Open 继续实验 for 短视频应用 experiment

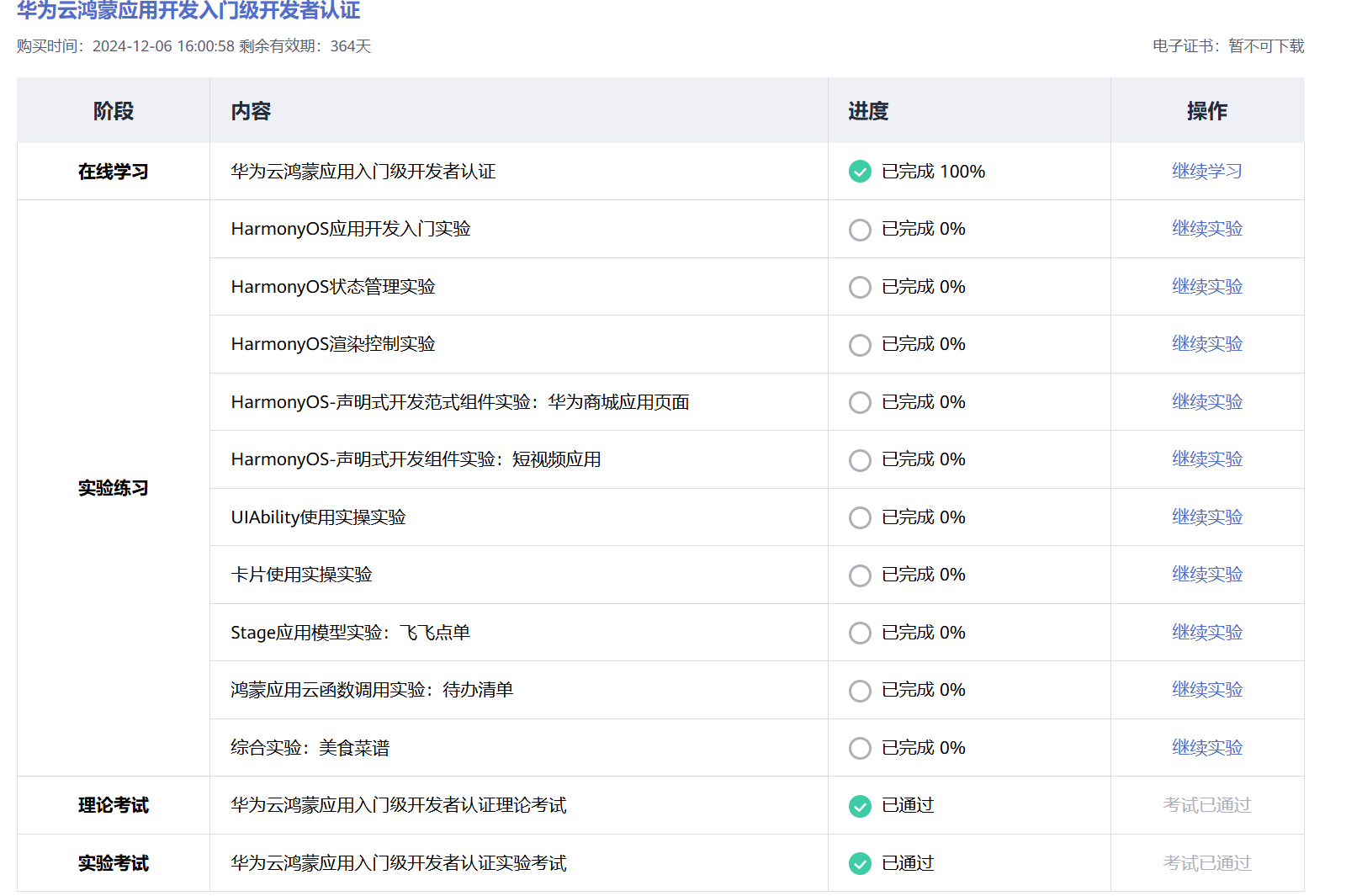[x=1207, y=459]
